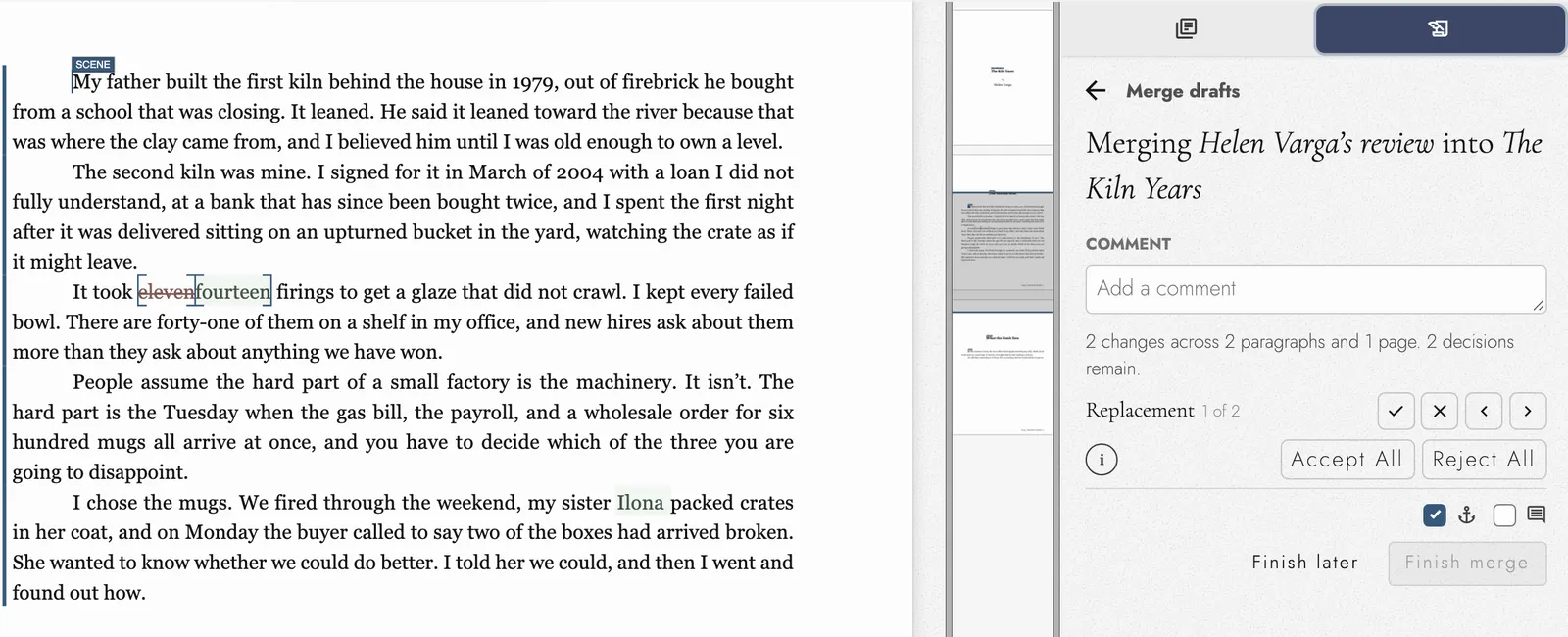1568x637 pixels.
Task: Click the anchor icon
Action: click(x=1467, y=514)
